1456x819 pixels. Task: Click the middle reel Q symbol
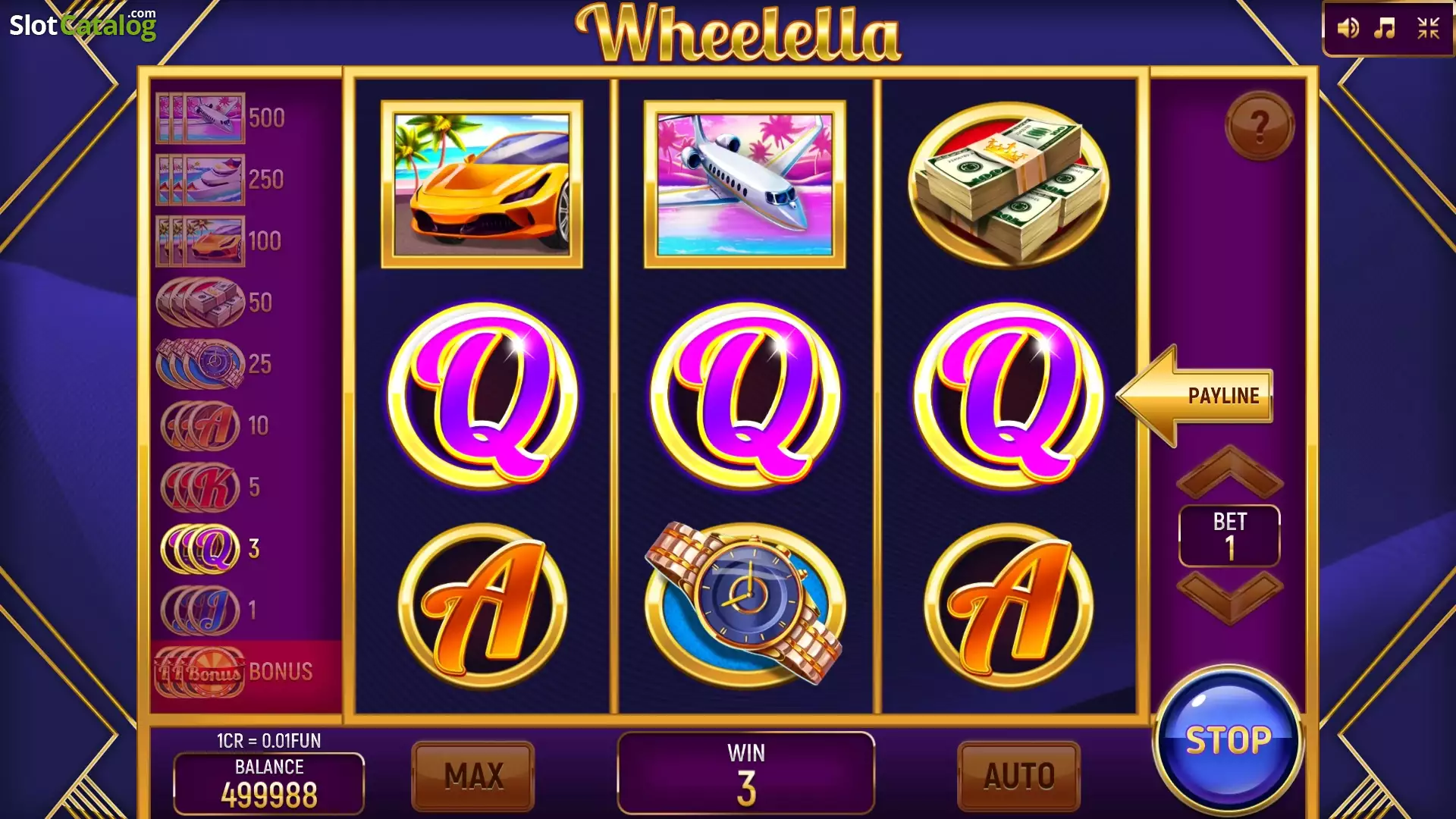(745, 395)
